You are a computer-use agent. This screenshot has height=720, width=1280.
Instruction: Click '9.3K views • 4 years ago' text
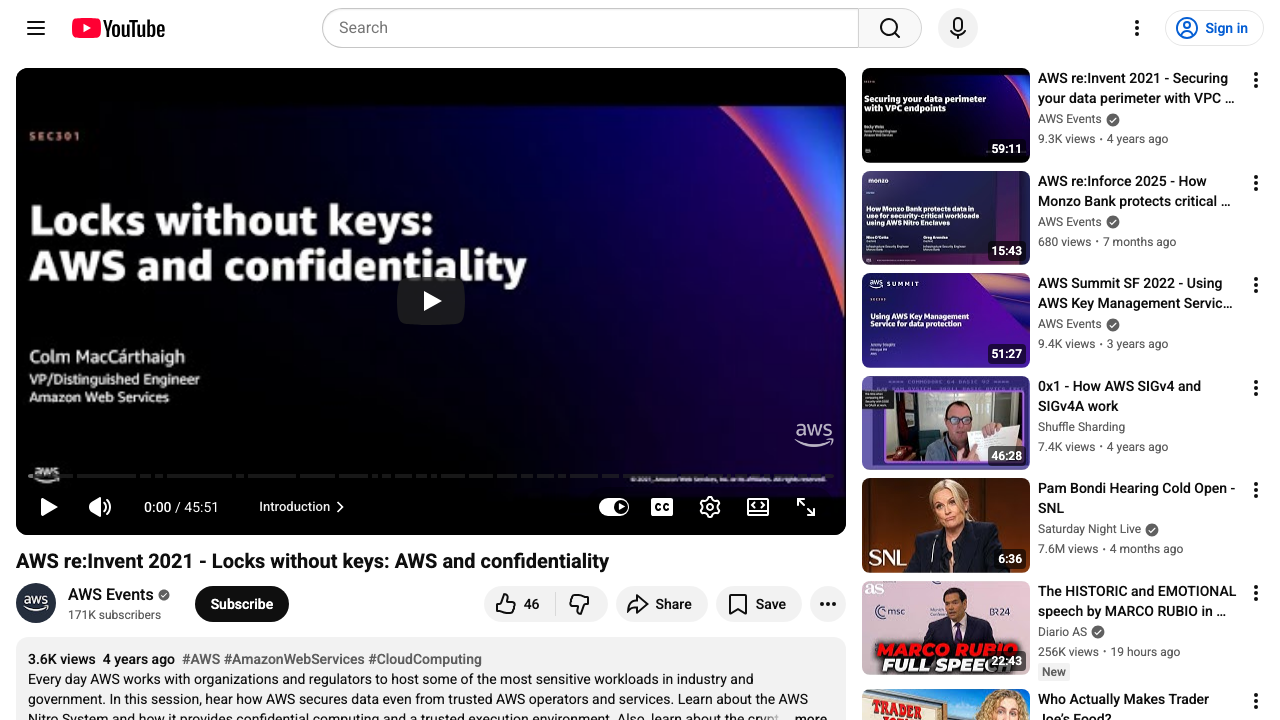(1103, 139)
